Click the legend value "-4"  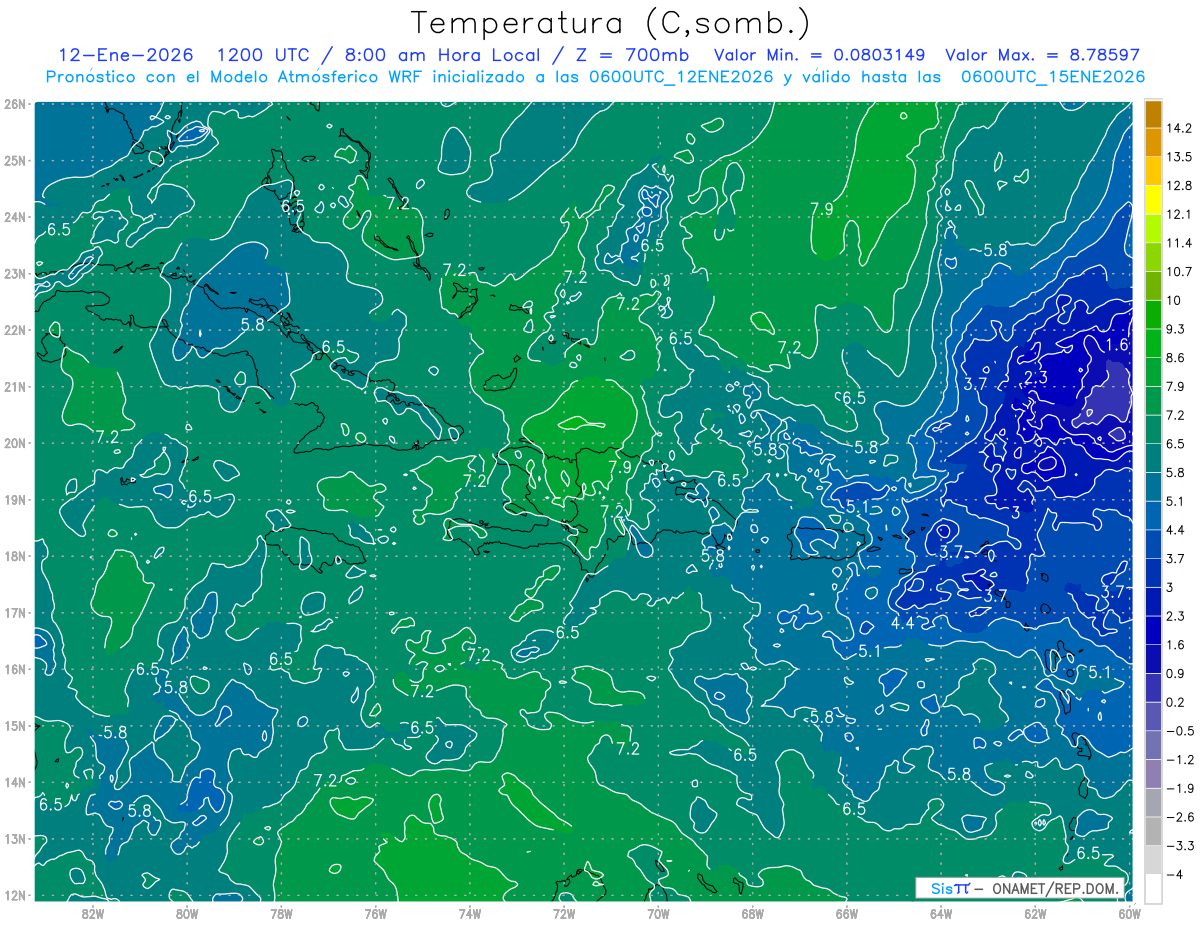point(1177,875)
